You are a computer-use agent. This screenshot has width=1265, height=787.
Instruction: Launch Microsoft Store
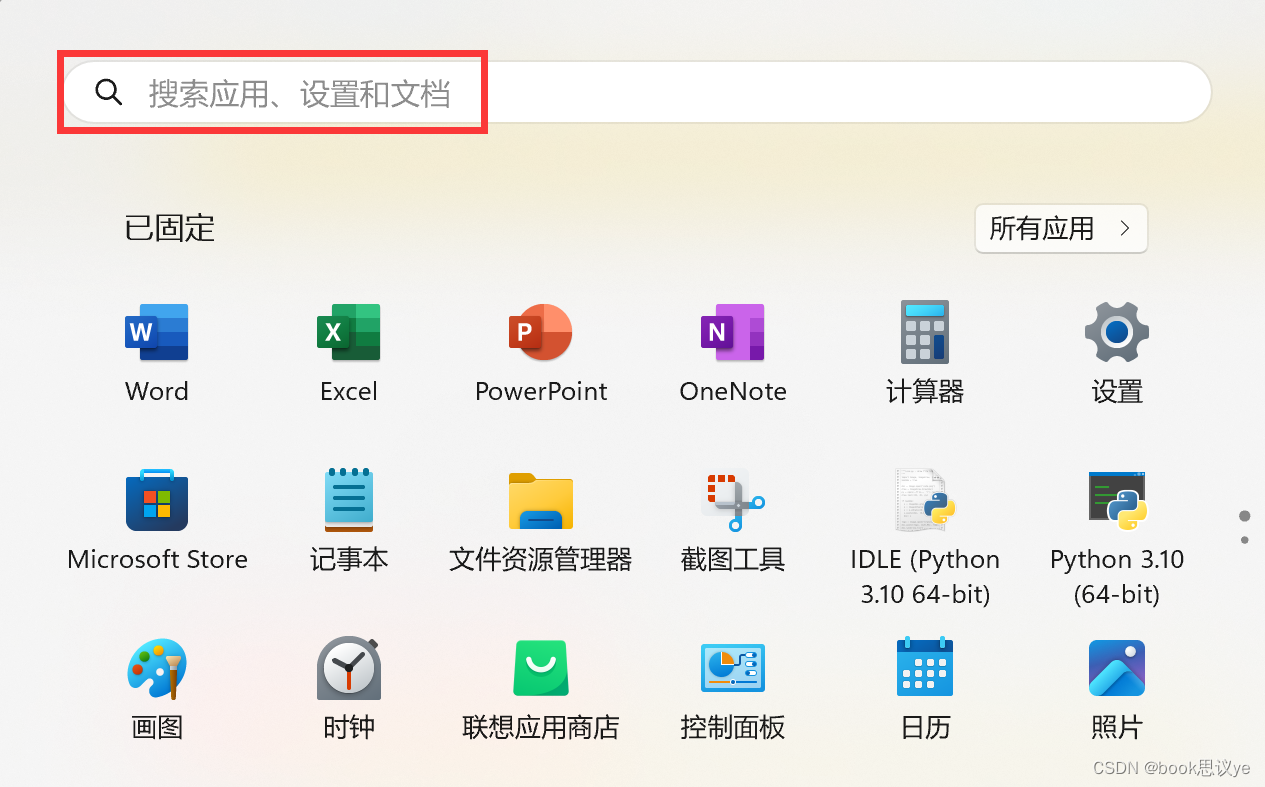point(156,500)
